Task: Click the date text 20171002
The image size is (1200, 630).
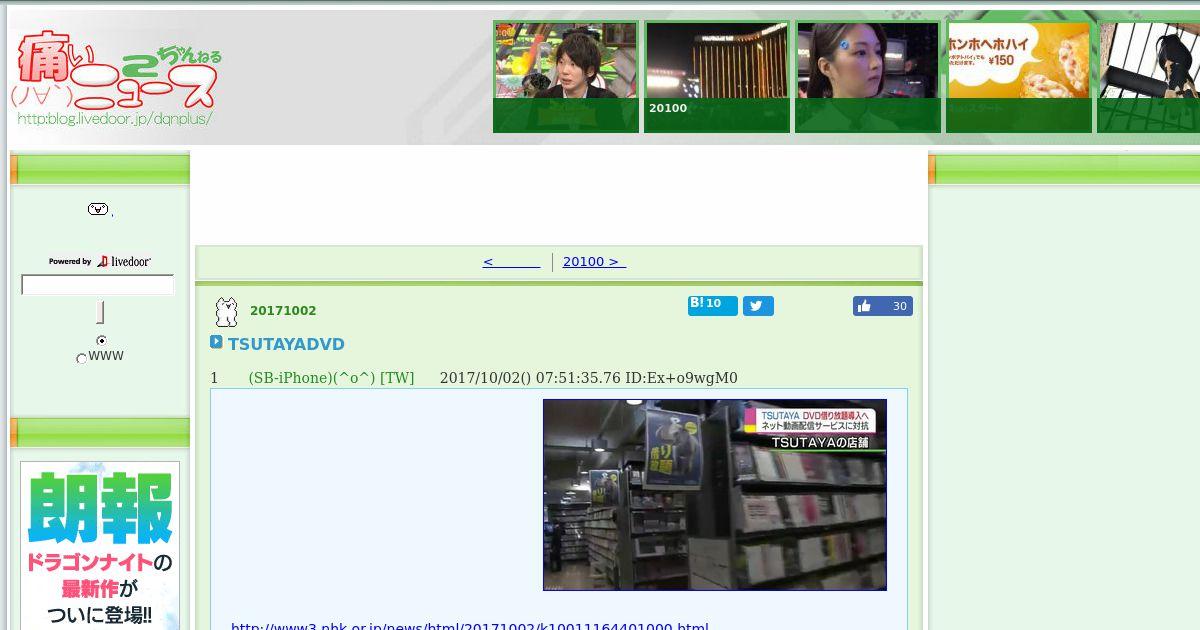Action: (x=283, y=311)
